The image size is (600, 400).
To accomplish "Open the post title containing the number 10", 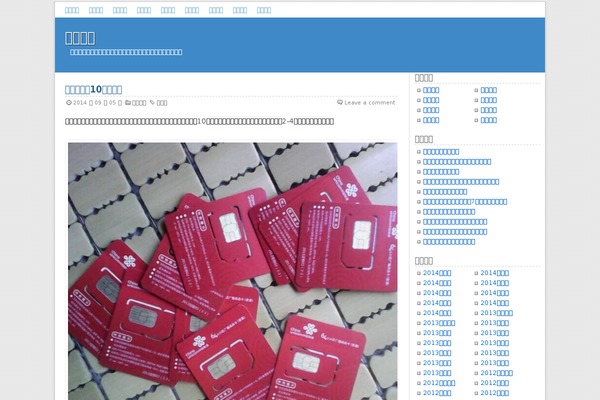I will (93, 90).
